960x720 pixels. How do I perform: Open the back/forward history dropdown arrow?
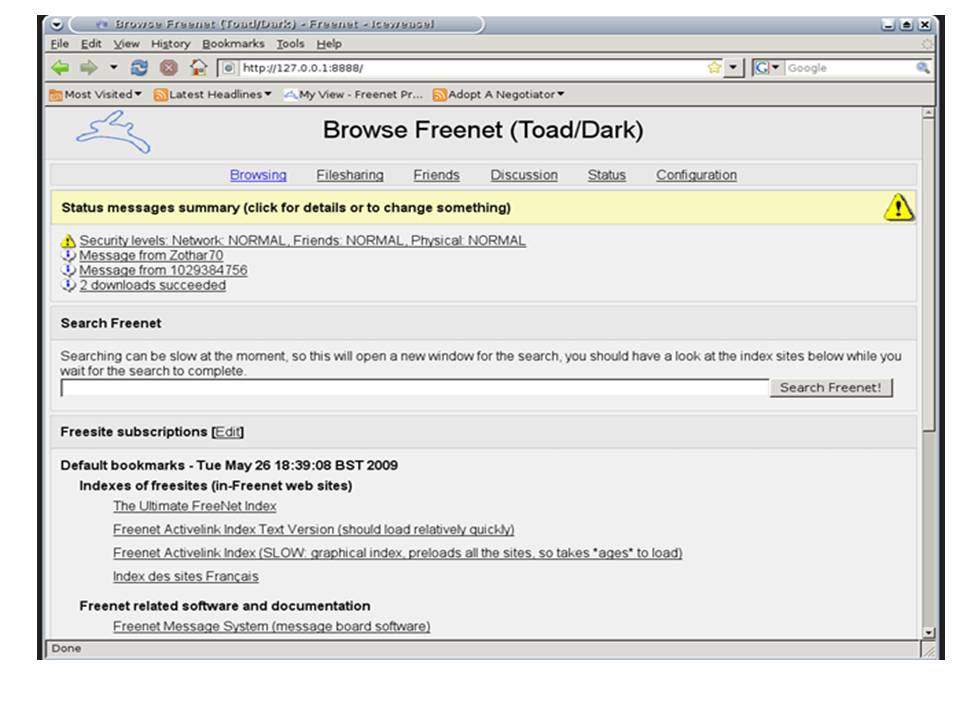tap(113, 67)
